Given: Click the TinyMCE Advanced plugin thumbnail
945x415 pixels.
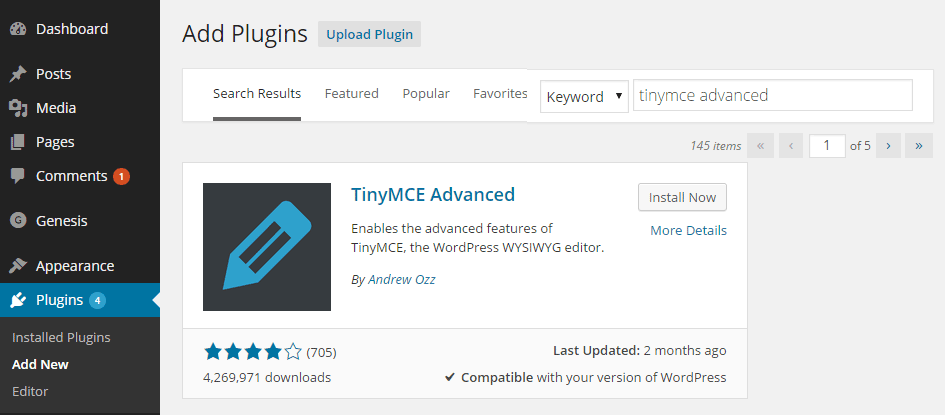Looking at the screenshot, I should (267, 247).
